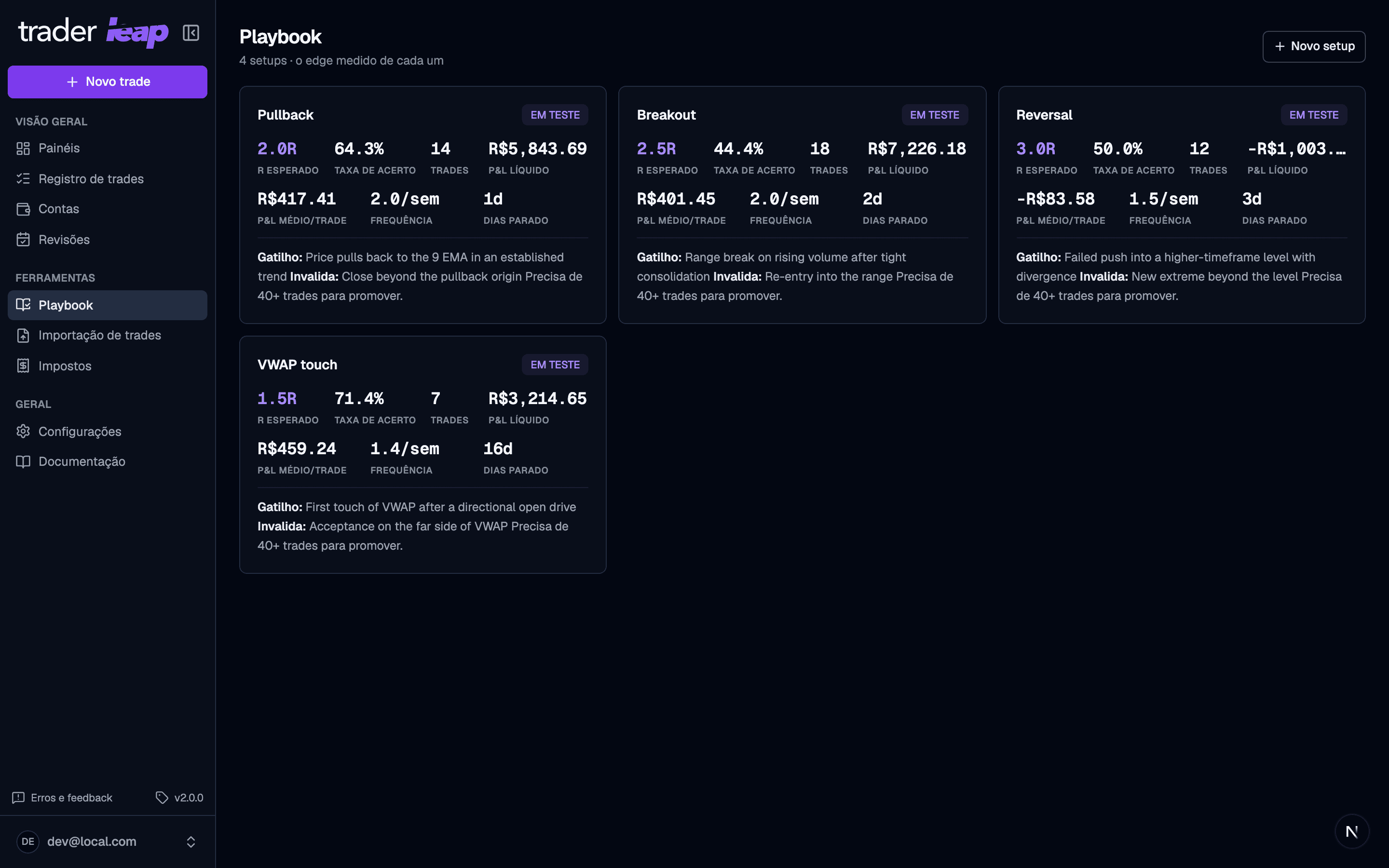Viewport: 1389px width, 868px height.
Task: Open Configurações
Action: (x=108, y=431)
